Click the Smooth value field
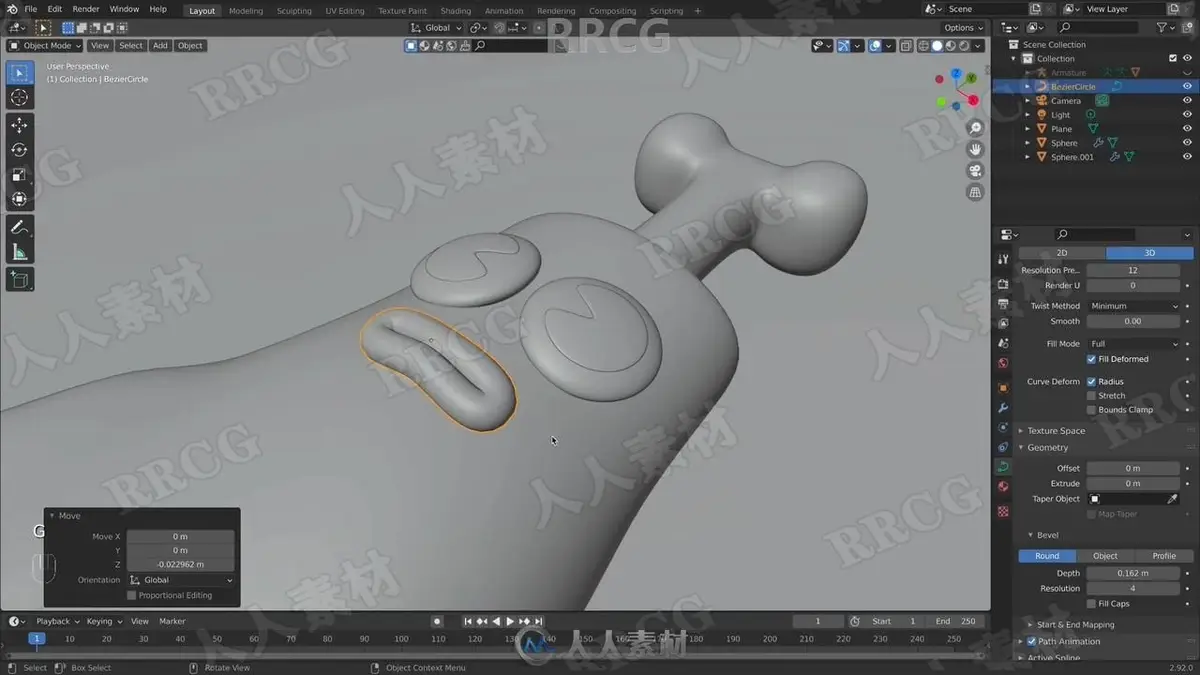Image resolution: width=1200 pixels, height=675 pixels. [1133, 321]
